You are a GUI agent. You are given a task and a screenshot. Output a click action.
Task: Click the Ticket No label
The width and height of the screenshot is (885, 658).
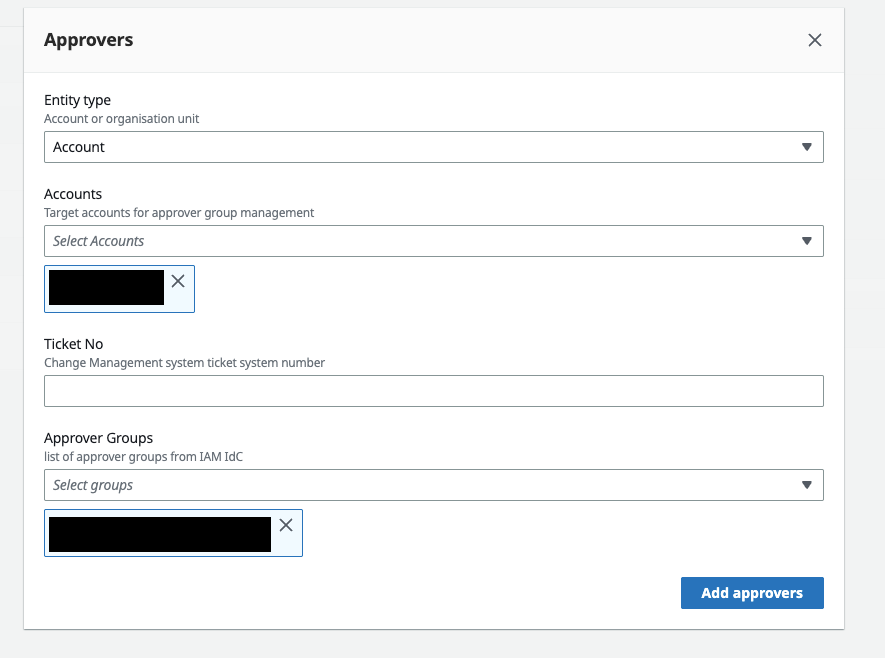(73, 344)
